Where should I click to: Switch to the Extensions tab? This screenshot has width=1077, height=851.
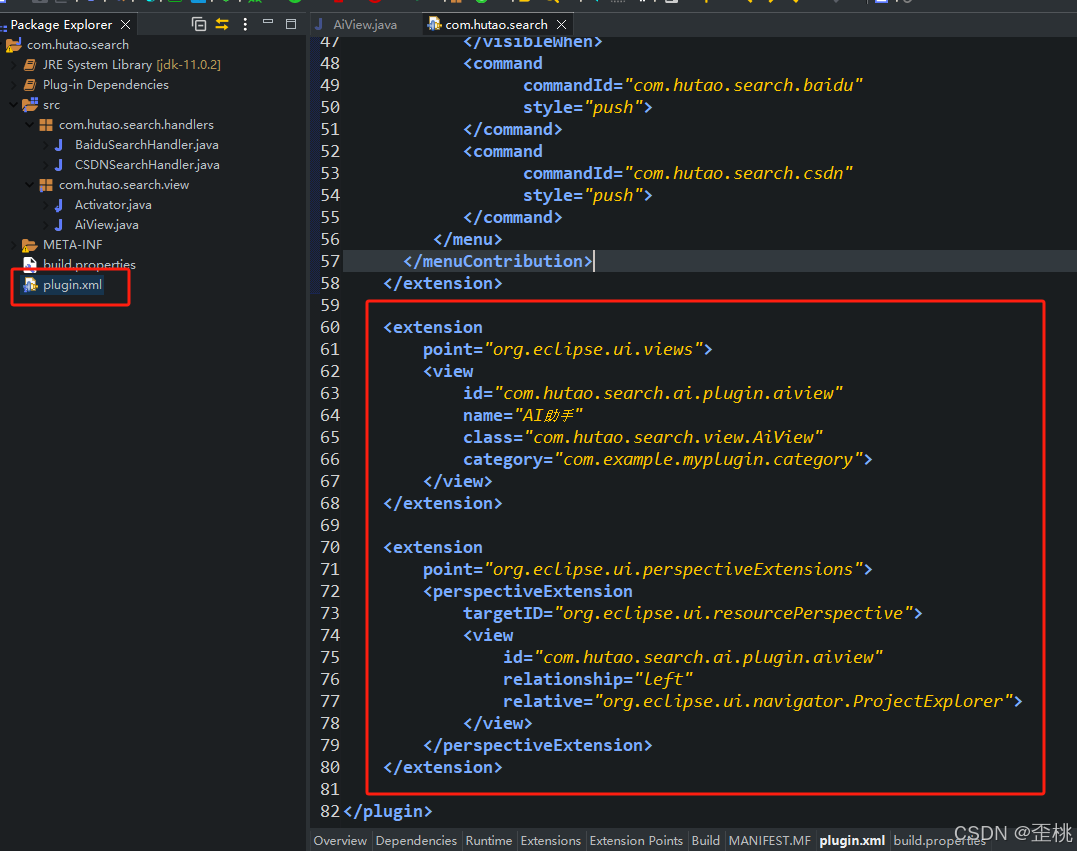551,840
